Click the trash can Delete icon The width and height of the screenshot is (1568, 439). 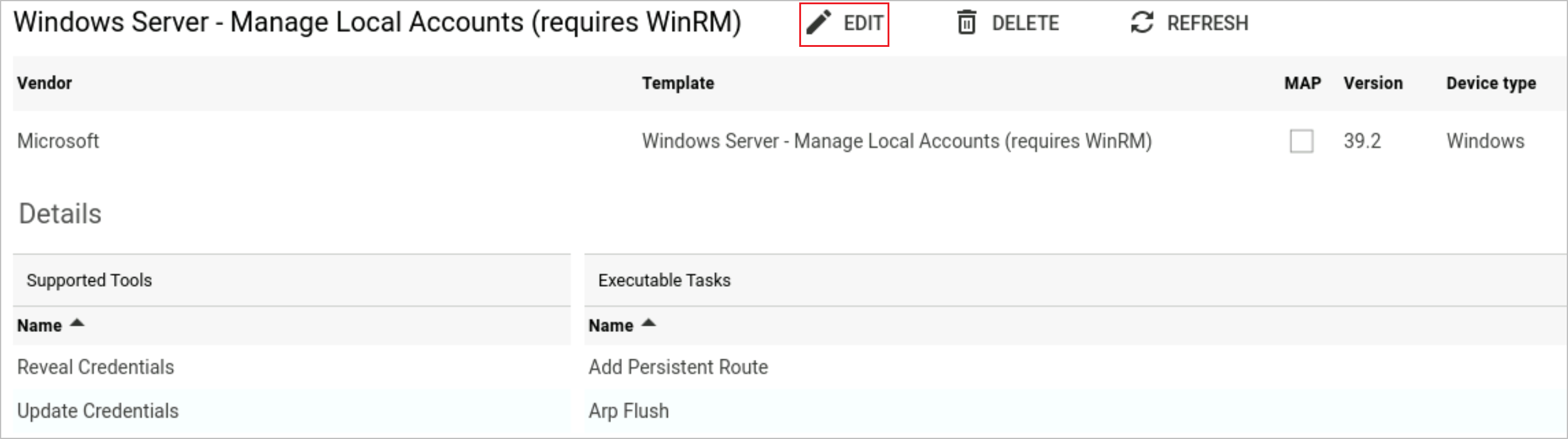click(x=967, y=23)
